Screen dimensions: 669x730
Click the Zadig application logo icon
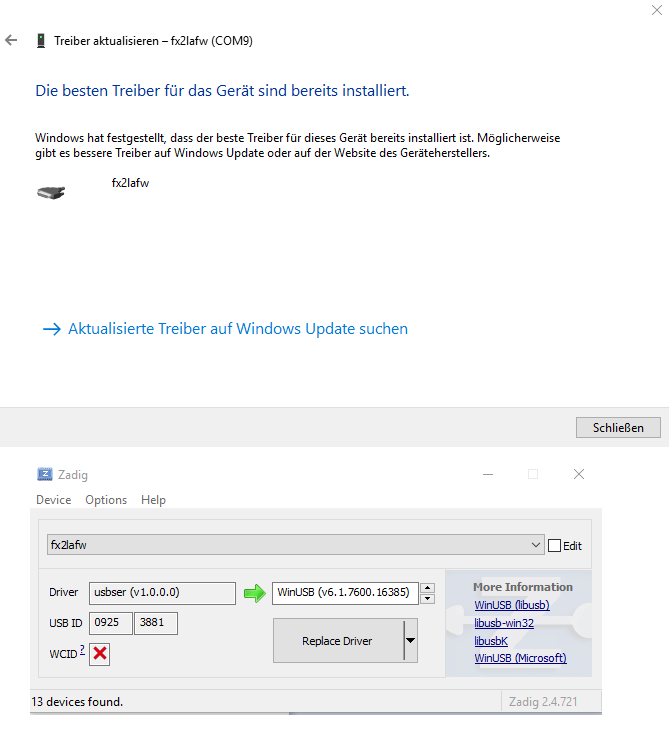pos(45,474)
